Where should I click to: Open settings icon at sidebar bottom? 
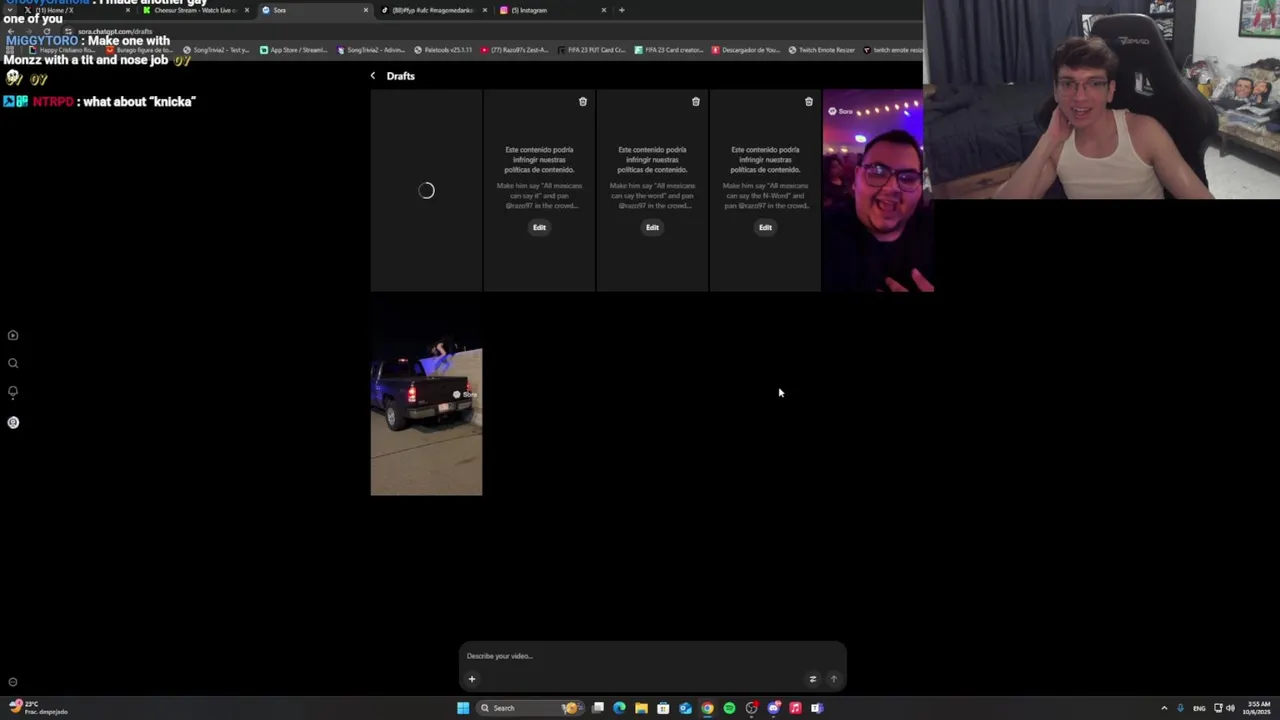(x=13, y=682)
